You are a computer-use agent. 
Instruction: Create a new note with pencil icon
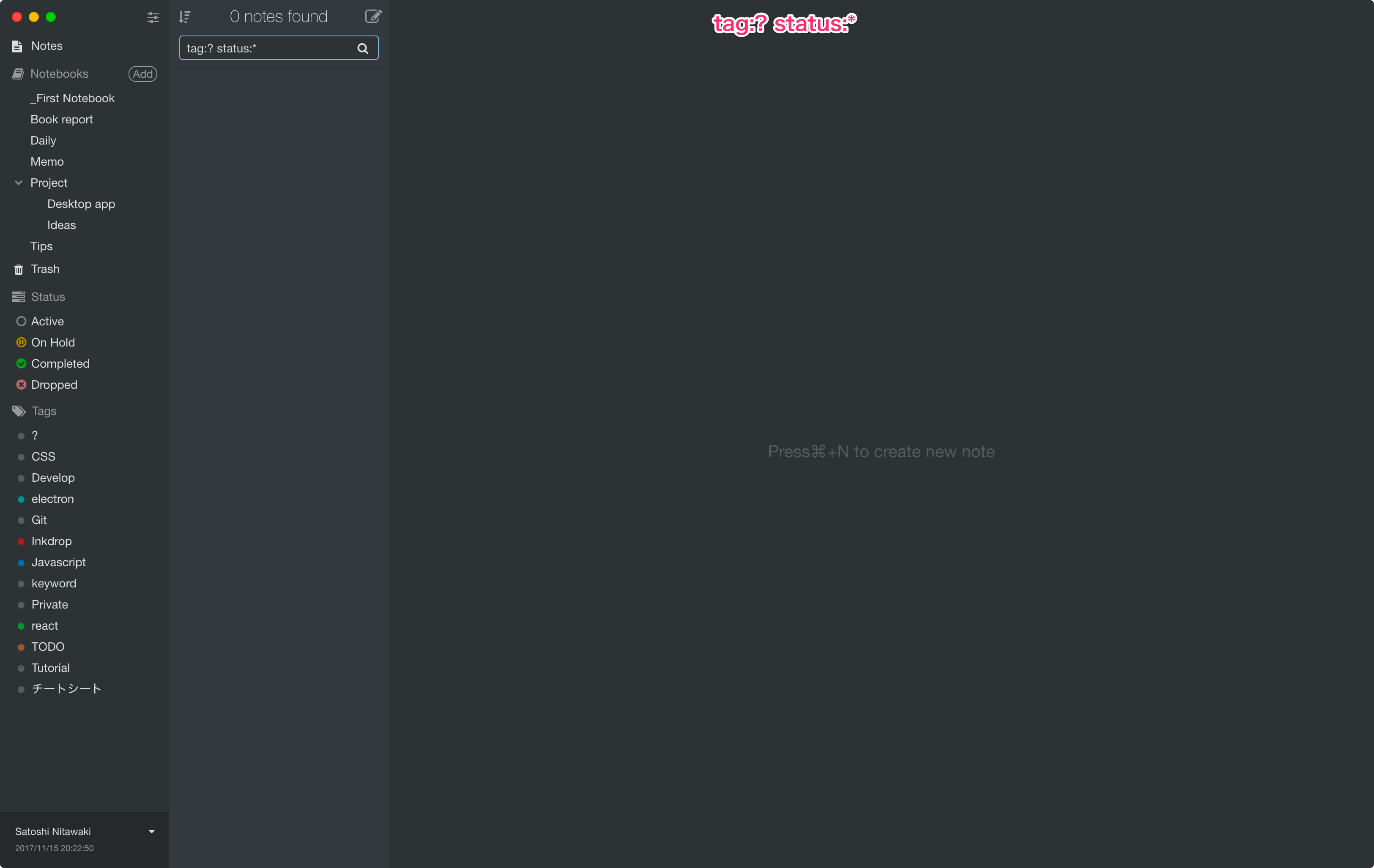click(x=373, y=16)
